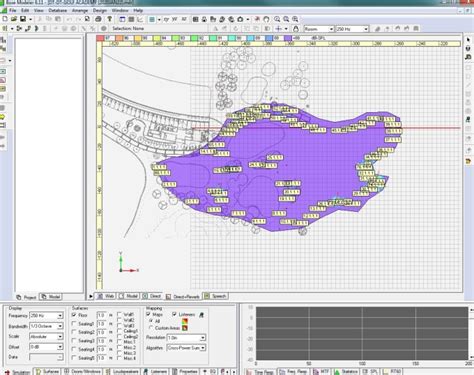Click the New file icon in toolbar
The height and width of the screenshot is (375, 474).
[5, 19]
